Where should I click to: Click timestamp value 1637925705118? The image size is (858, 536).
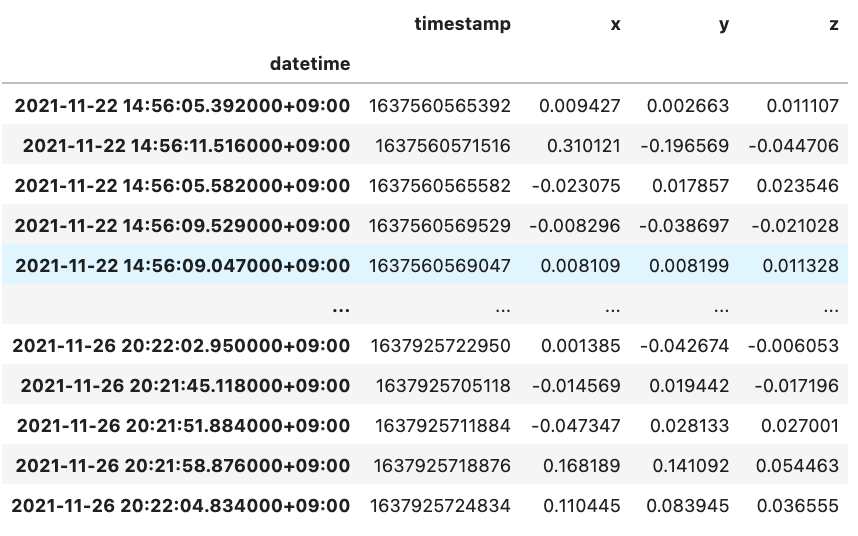click(x=443, y=386)
